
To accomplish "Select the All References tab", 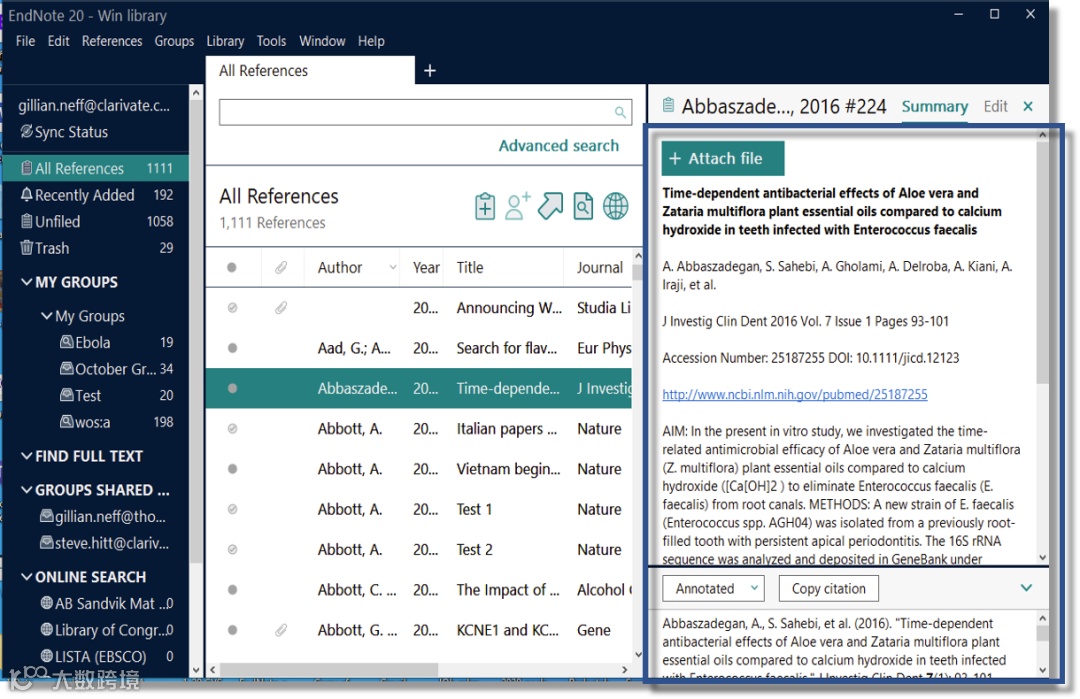I will (x=310, y=70).
